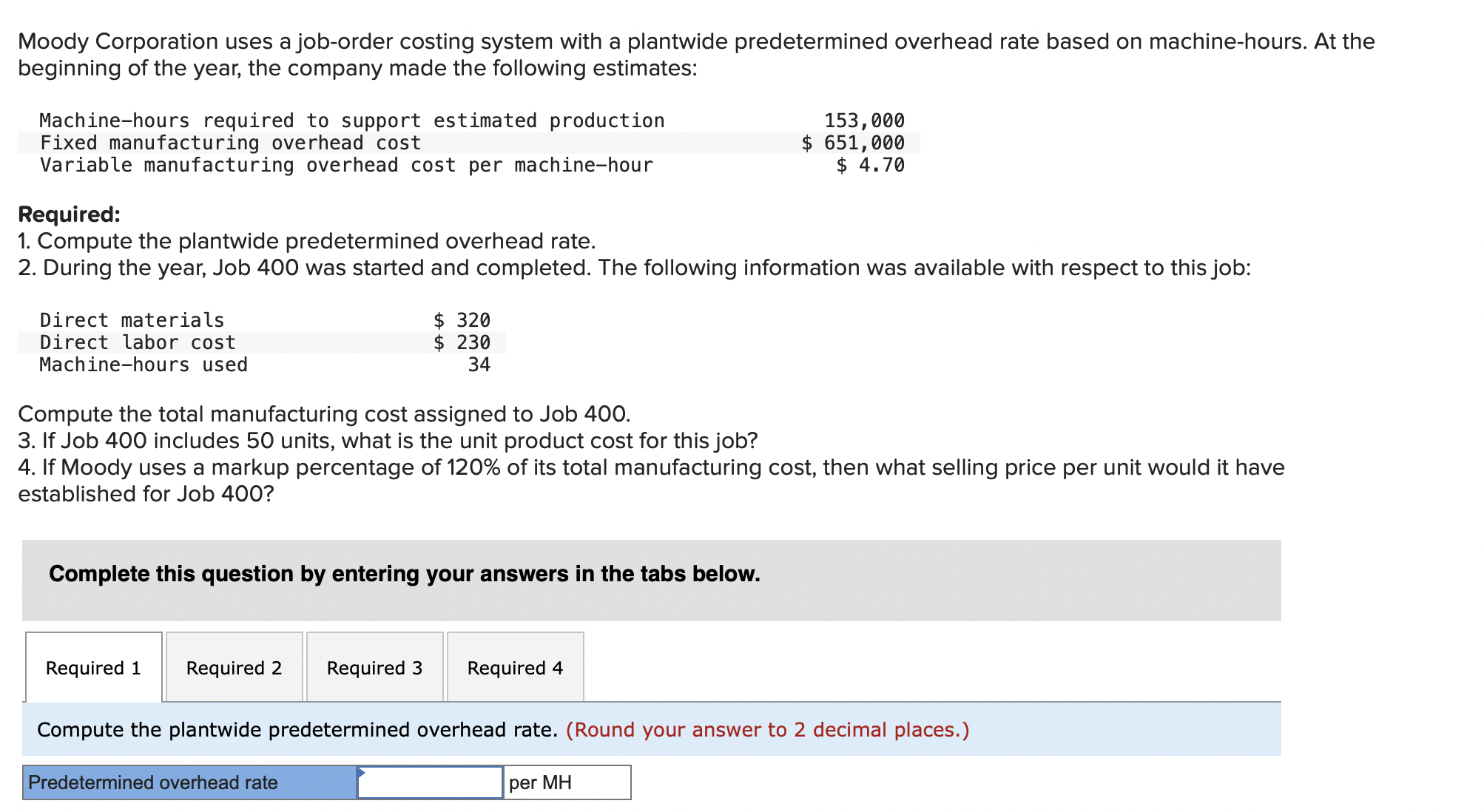This screenshot has height=812, width=1484.
Task: Switch to the Required 4 tab
Action: coord(515,668)
